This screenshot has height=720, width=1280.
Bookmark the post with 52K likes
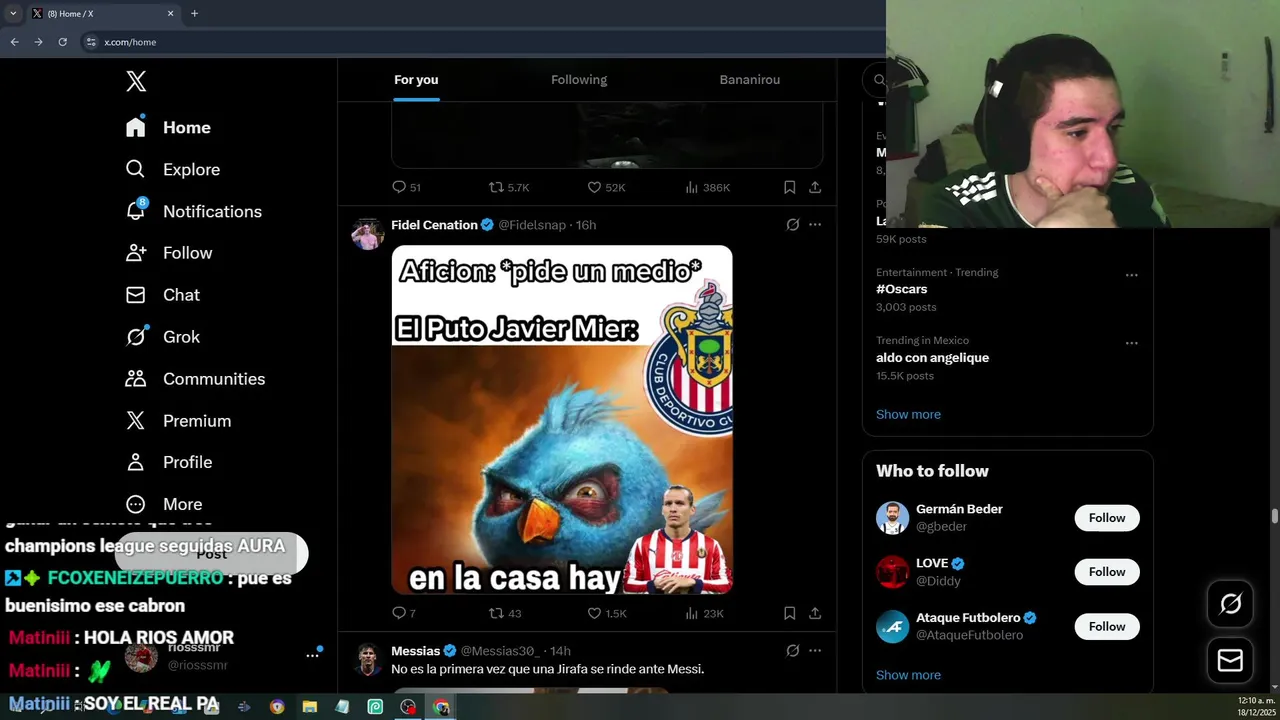tap(789, 187)
